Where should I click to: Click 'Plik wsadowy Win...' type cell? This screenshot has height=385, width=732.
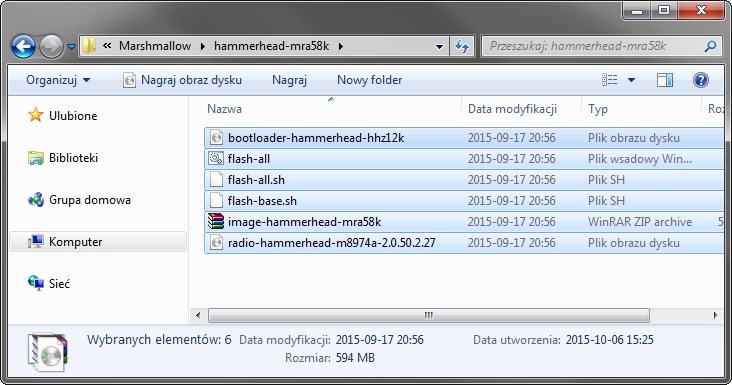coord(640,159)
